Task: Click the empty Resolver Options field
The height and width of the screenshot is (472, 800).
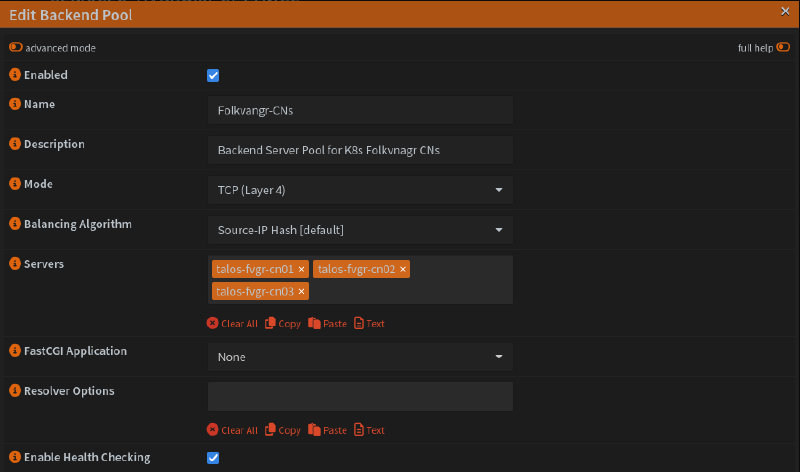Action: click(x=360, y=396)
